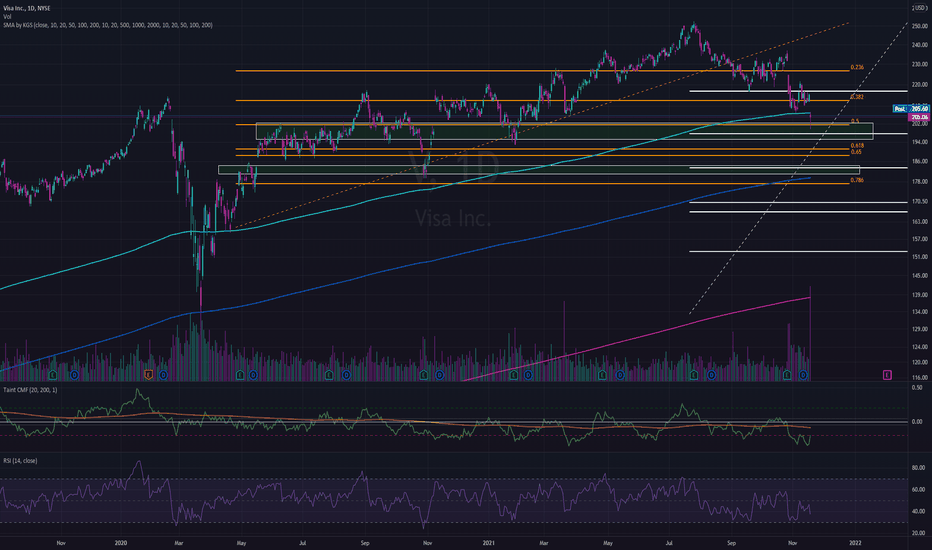The height and width of the screenshot is (550, 932).
Task: Click the 250.00 price axis value
Action: click(920, 26)
